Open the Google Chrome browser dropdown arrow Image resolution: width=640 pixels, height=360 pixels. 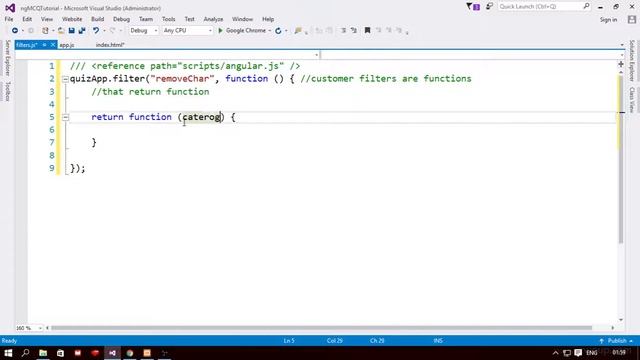tap(270, 31)
